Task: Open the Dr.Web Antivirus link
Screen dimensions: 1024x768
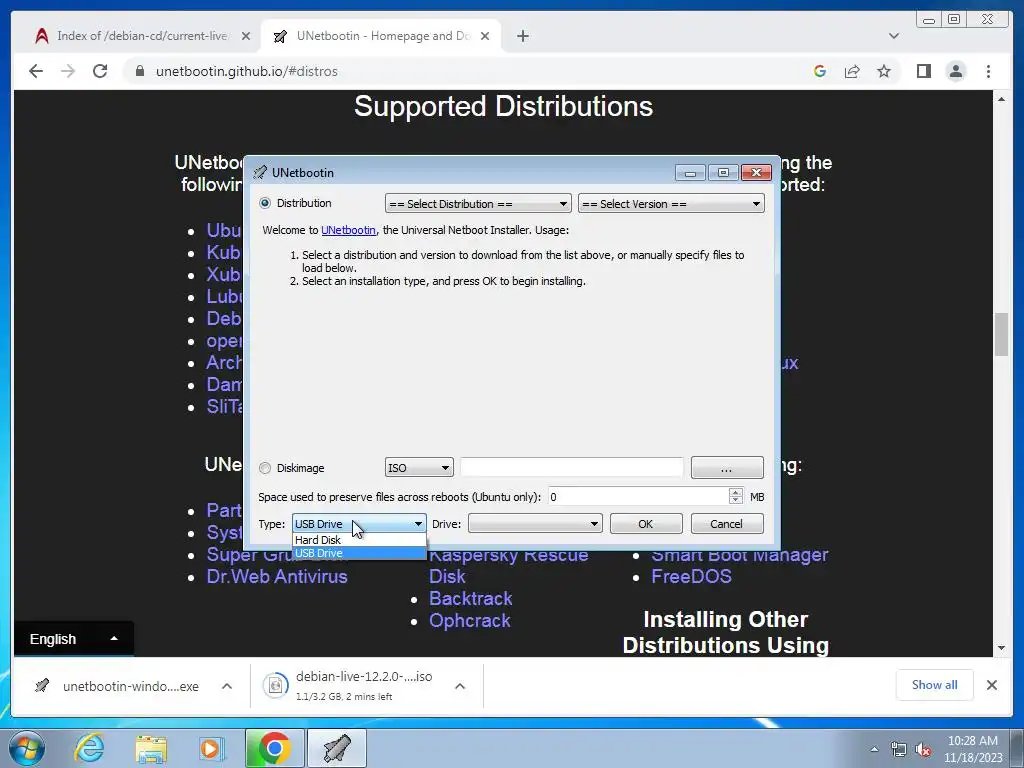Action: tap(277, 577)
